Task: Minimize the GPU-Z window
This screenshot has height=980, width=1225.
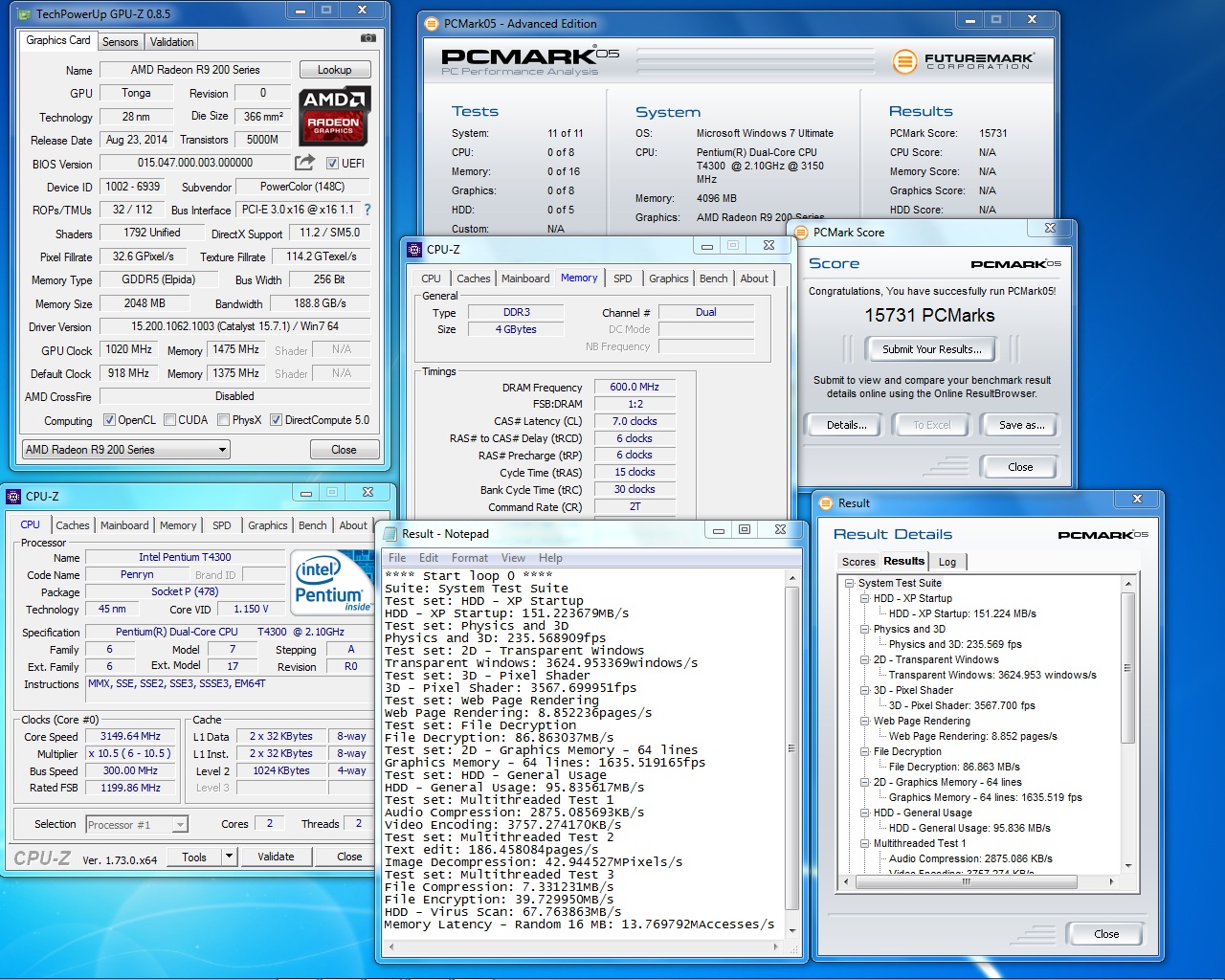Action: 301,11
